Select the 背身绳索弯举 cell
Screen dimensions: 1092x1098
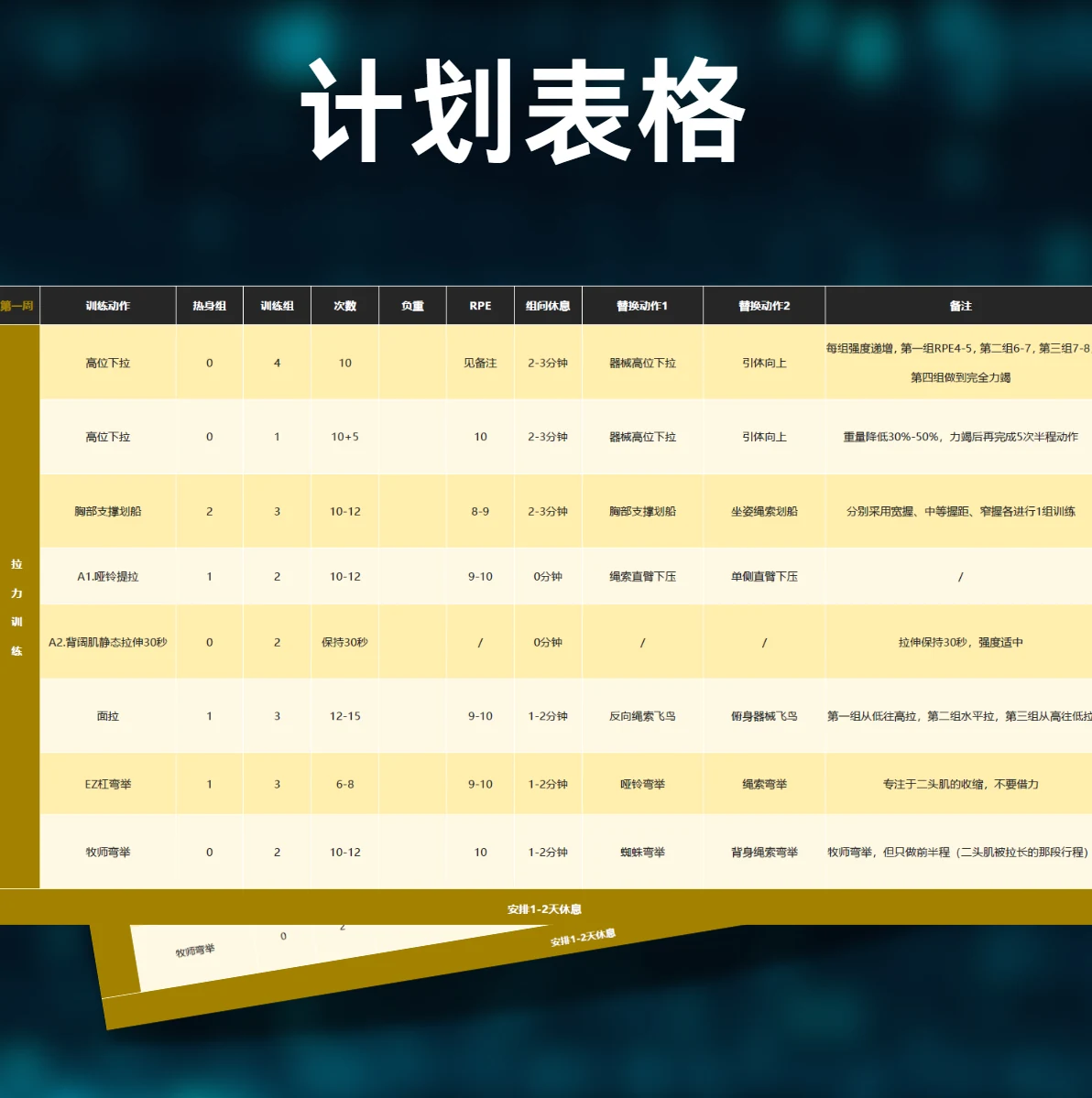tap(764, 853)
